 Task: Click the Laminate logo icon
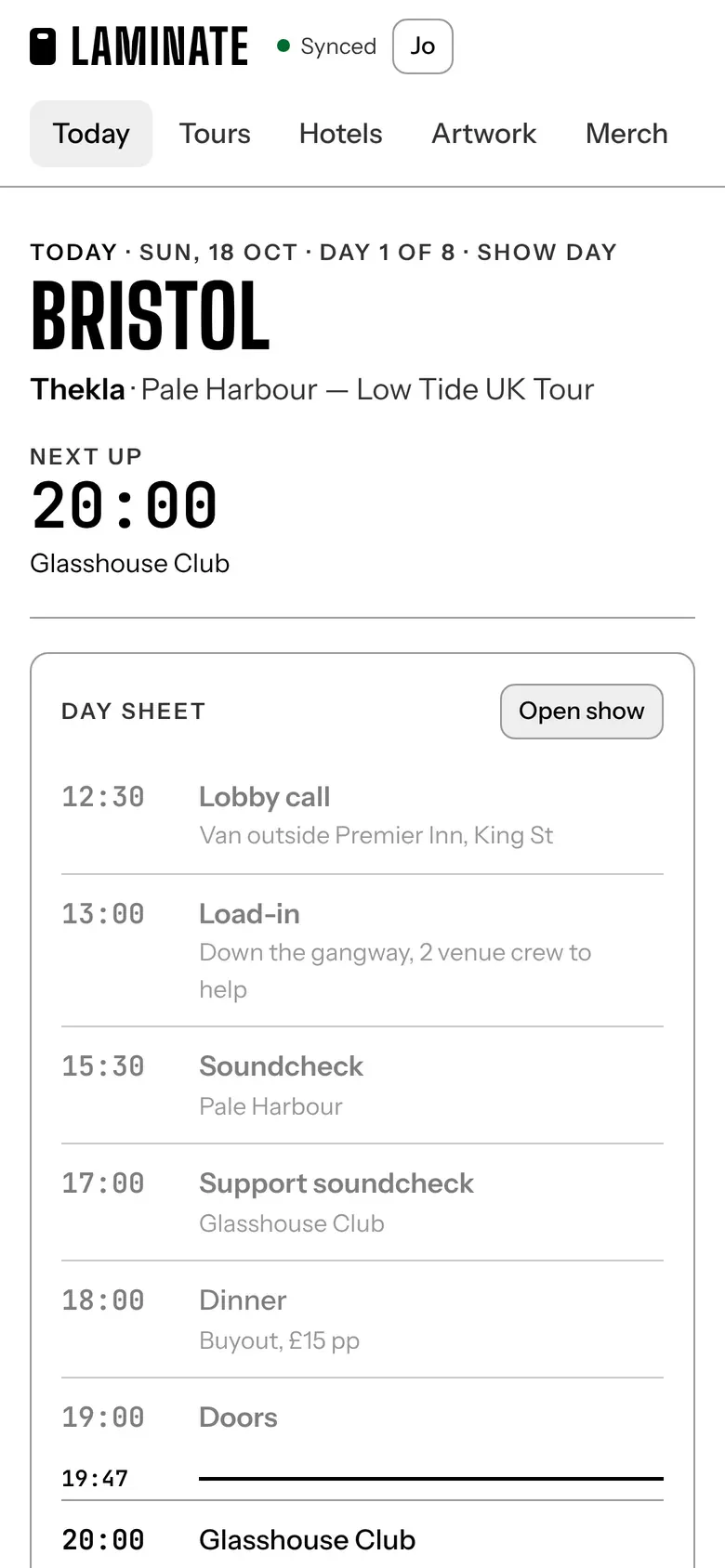(x=43, y=46)
